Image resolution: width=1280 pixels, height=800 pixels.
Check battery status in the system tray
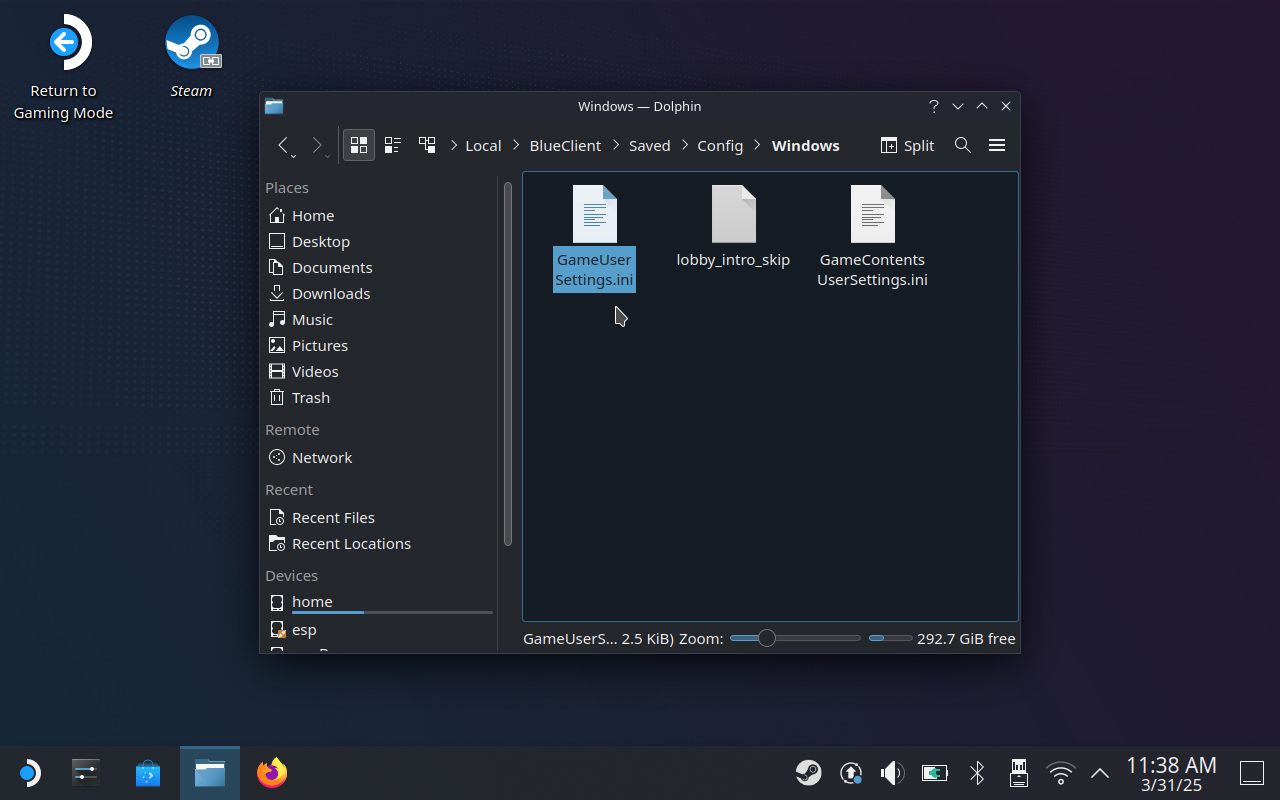[934, 772]
